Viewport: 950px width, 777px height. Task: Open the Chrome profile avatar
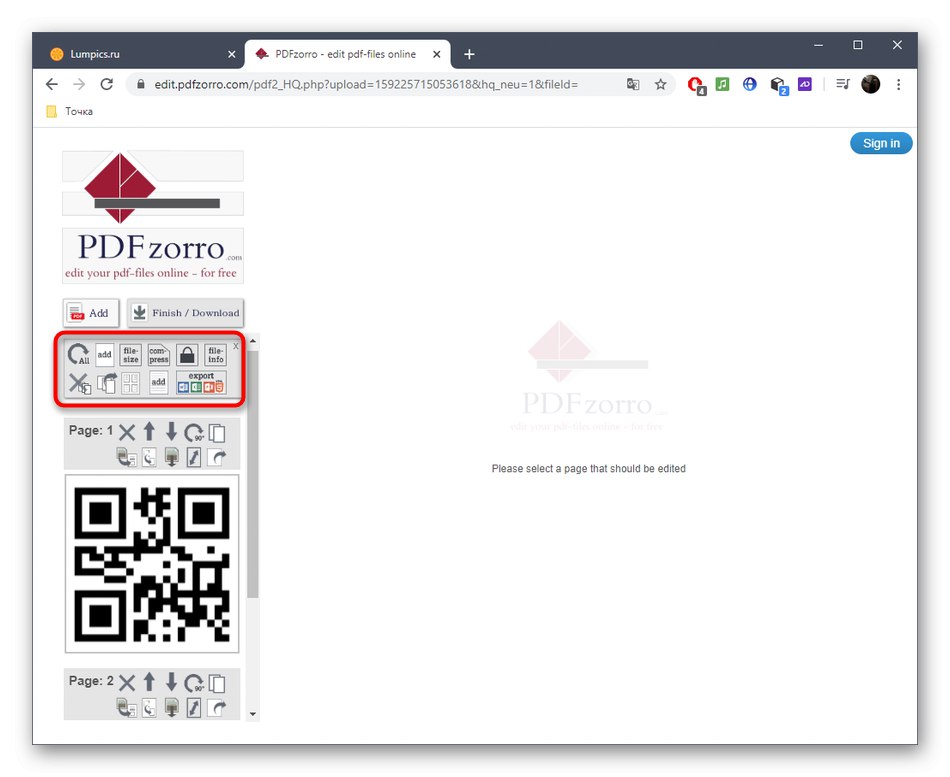tap(871, 84)
